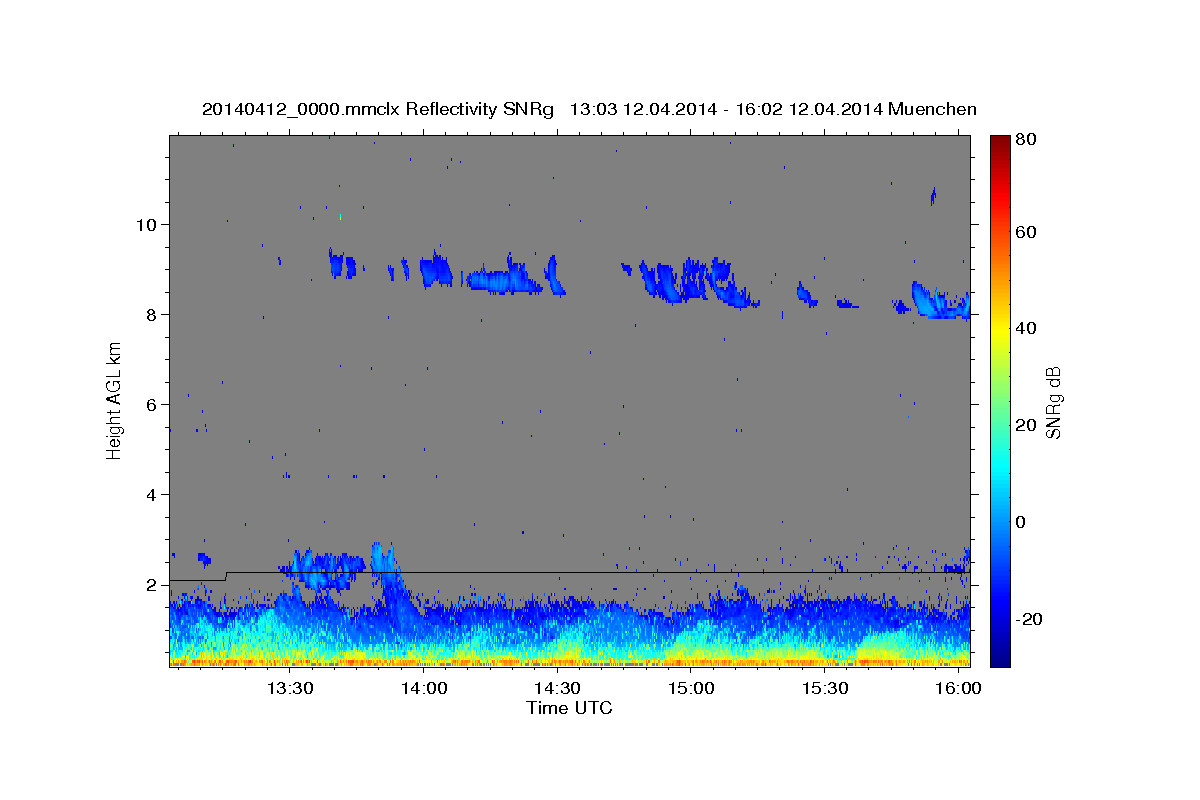Click the cirrus cloud echo near 14:15
Image resolution: width=1200 pixels, height=800 pixels.
tap(505, 278)
